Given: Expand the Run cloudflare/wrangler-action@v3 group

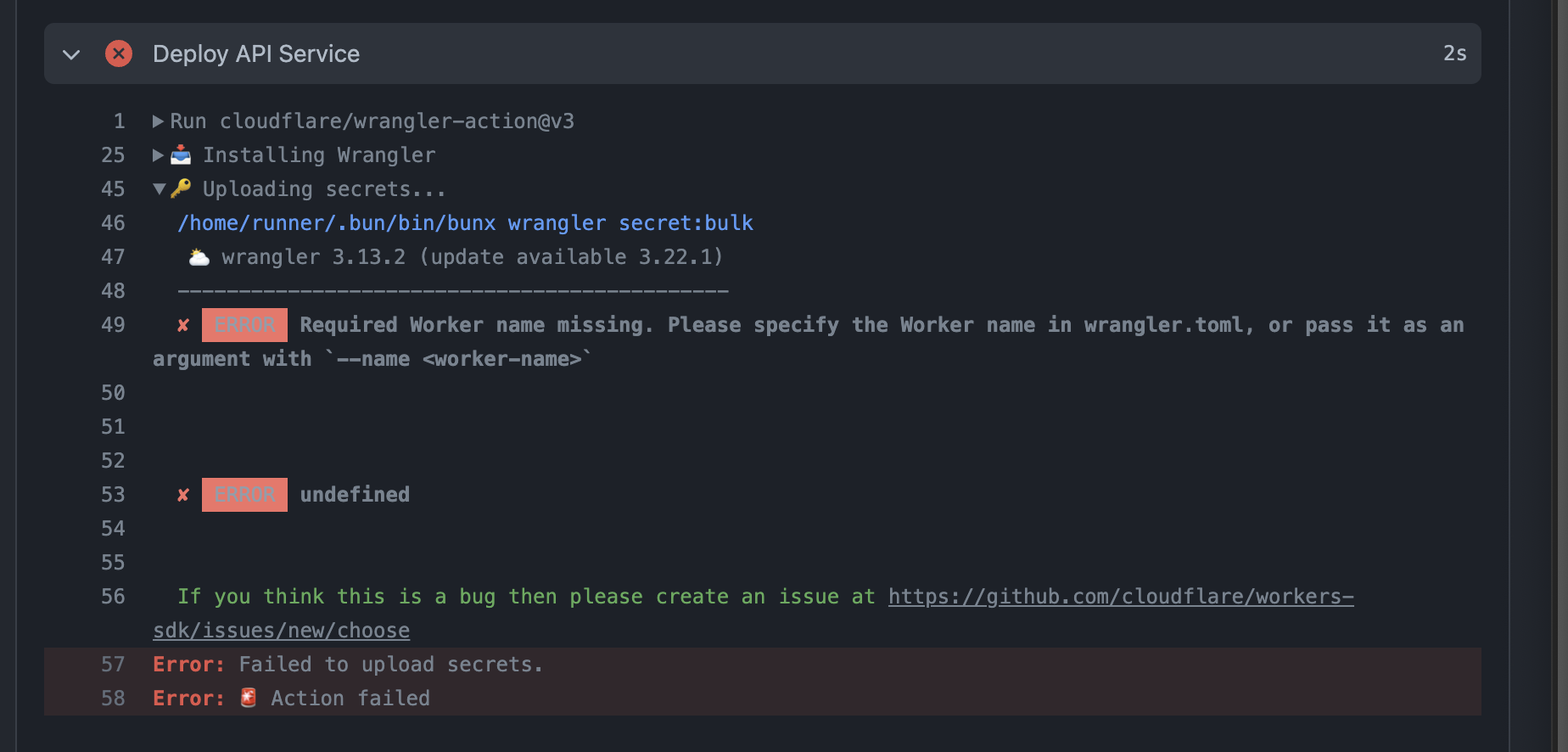Looking at the screenshot, I should (x=158, y=121).
